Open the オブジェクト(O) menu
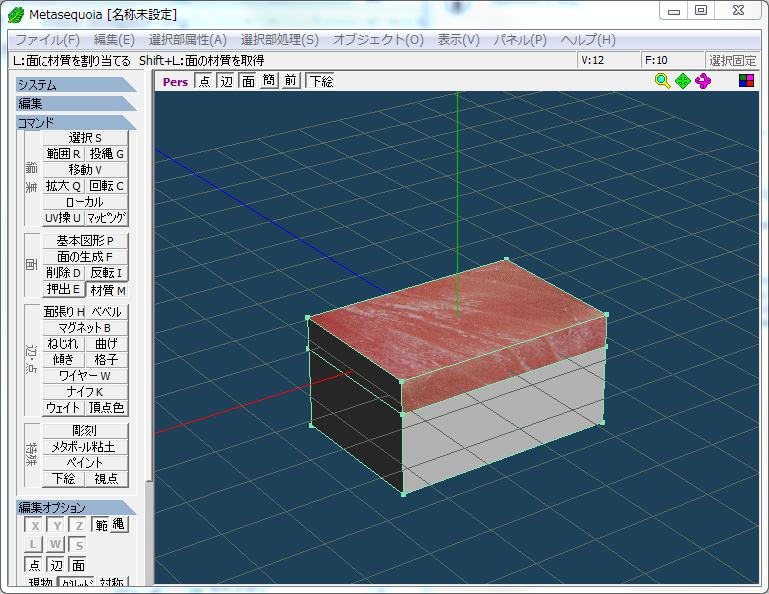Screen dimensions: 769x594 (378, 40)
